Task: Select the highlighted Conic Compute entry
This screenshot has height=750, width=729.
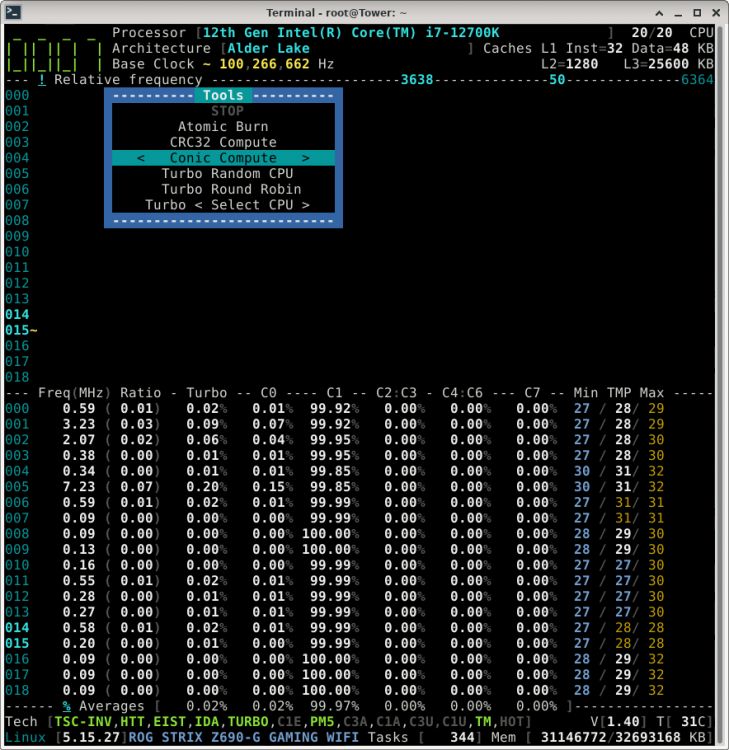Action: pyautogui.click(x=223, y=158)
